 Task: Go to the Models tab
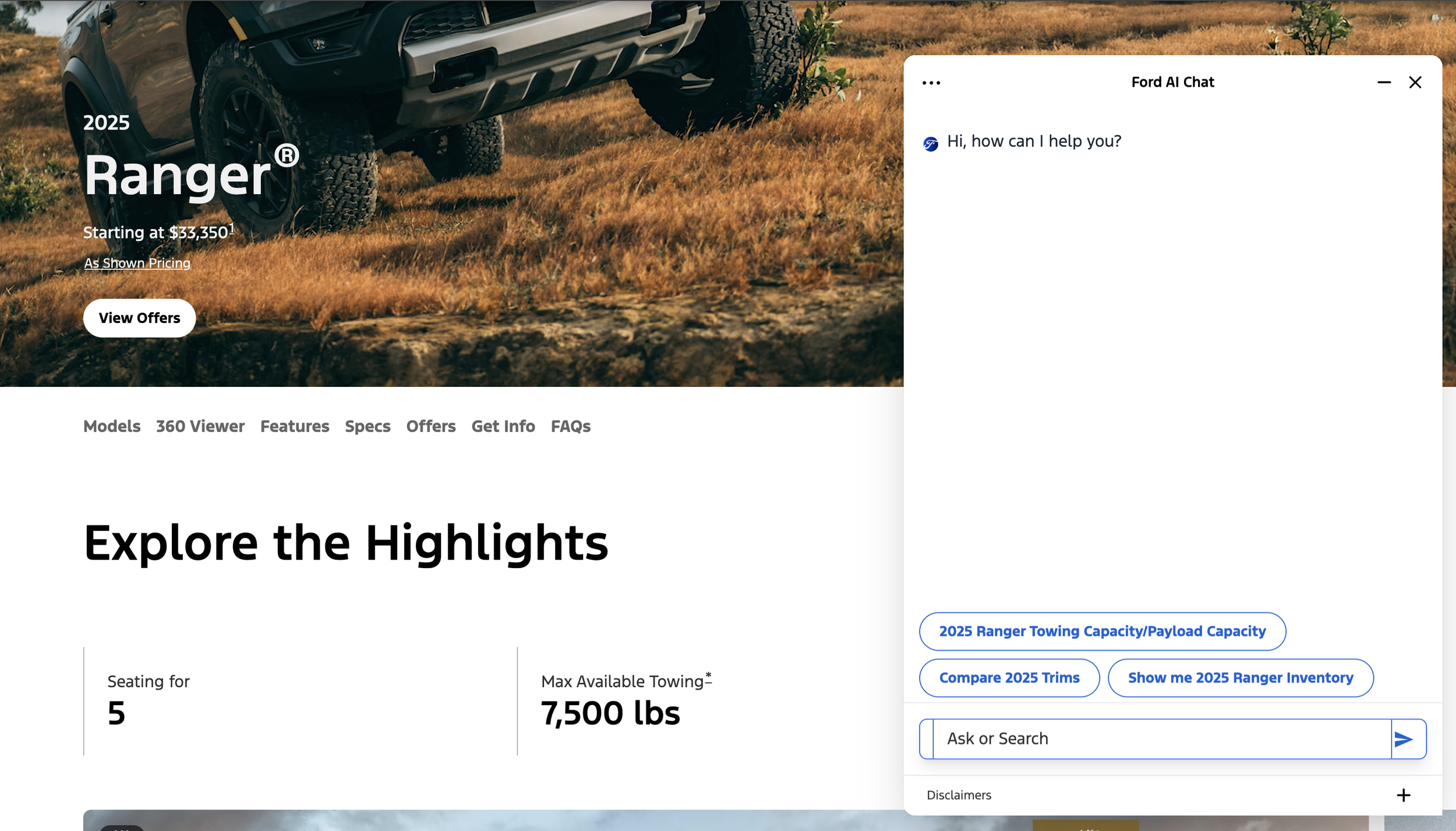click(x=112, y=427)
